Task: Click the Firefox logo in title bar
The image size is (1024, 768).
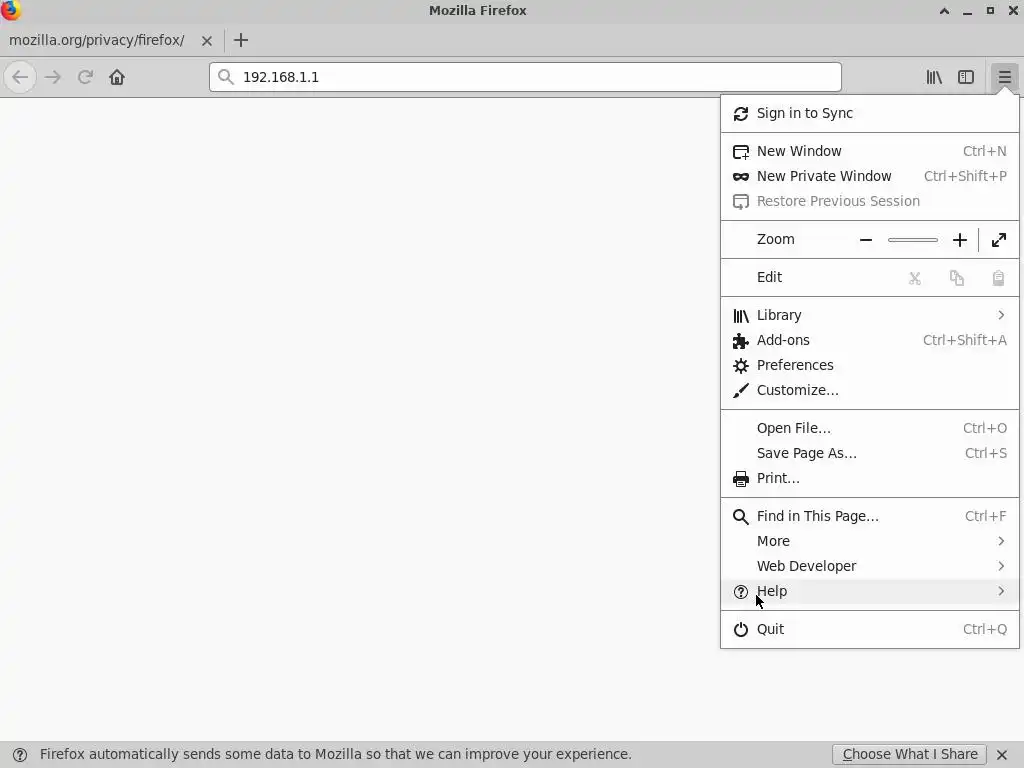Action: (10, 10)
